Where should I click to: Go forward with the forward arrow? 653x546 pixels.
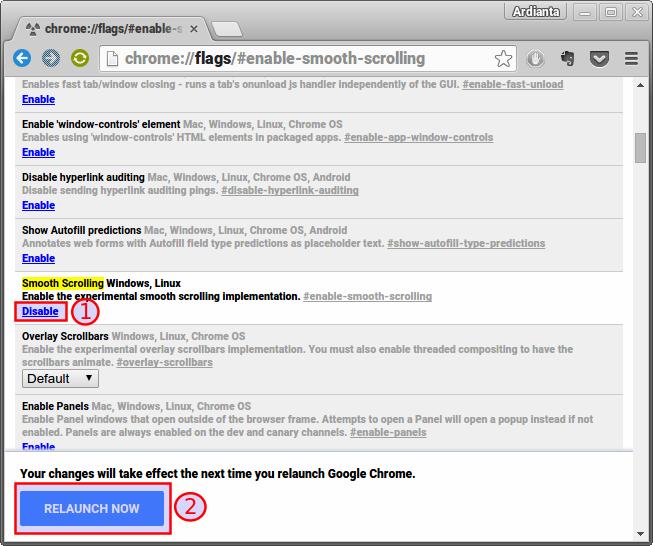(51, 58)
